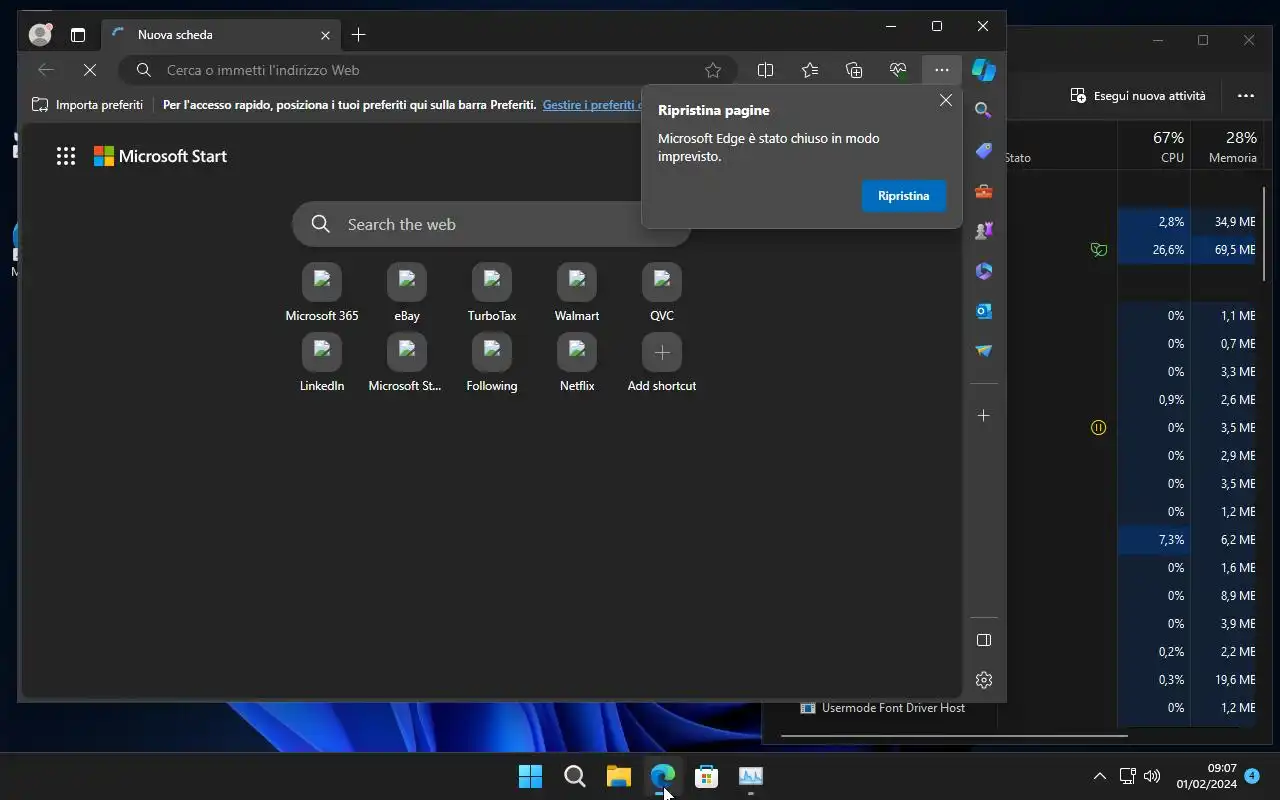The width and height of the screenshot is (1280, 800).
Task: Customize sidebar with plus icon
Action: point(983,415)
